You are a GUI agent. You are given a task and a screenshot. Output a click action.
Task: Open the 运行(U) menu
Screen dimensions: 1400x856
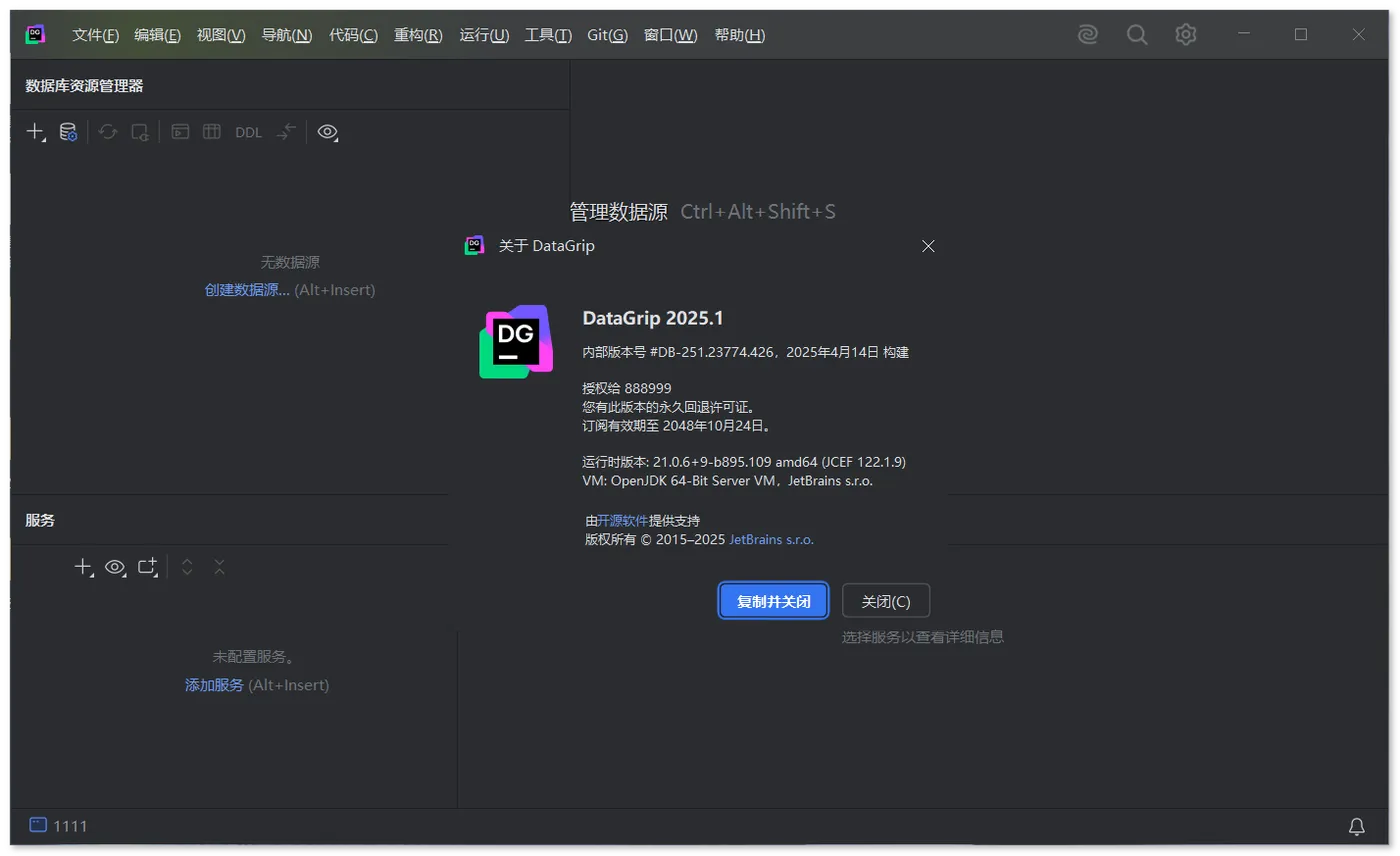484,35
